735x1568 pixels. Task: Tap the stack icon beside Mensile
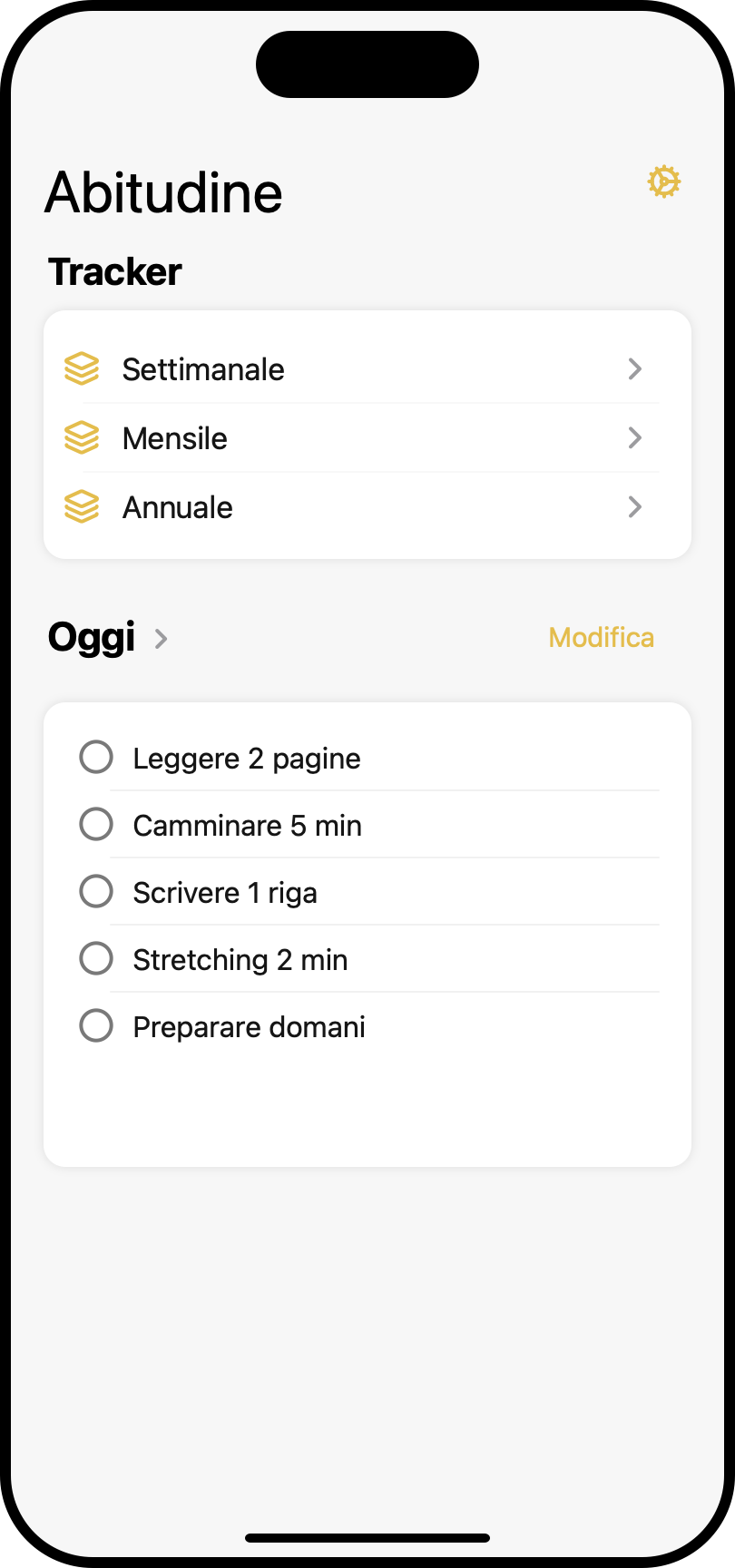click(x=82, y=437)
